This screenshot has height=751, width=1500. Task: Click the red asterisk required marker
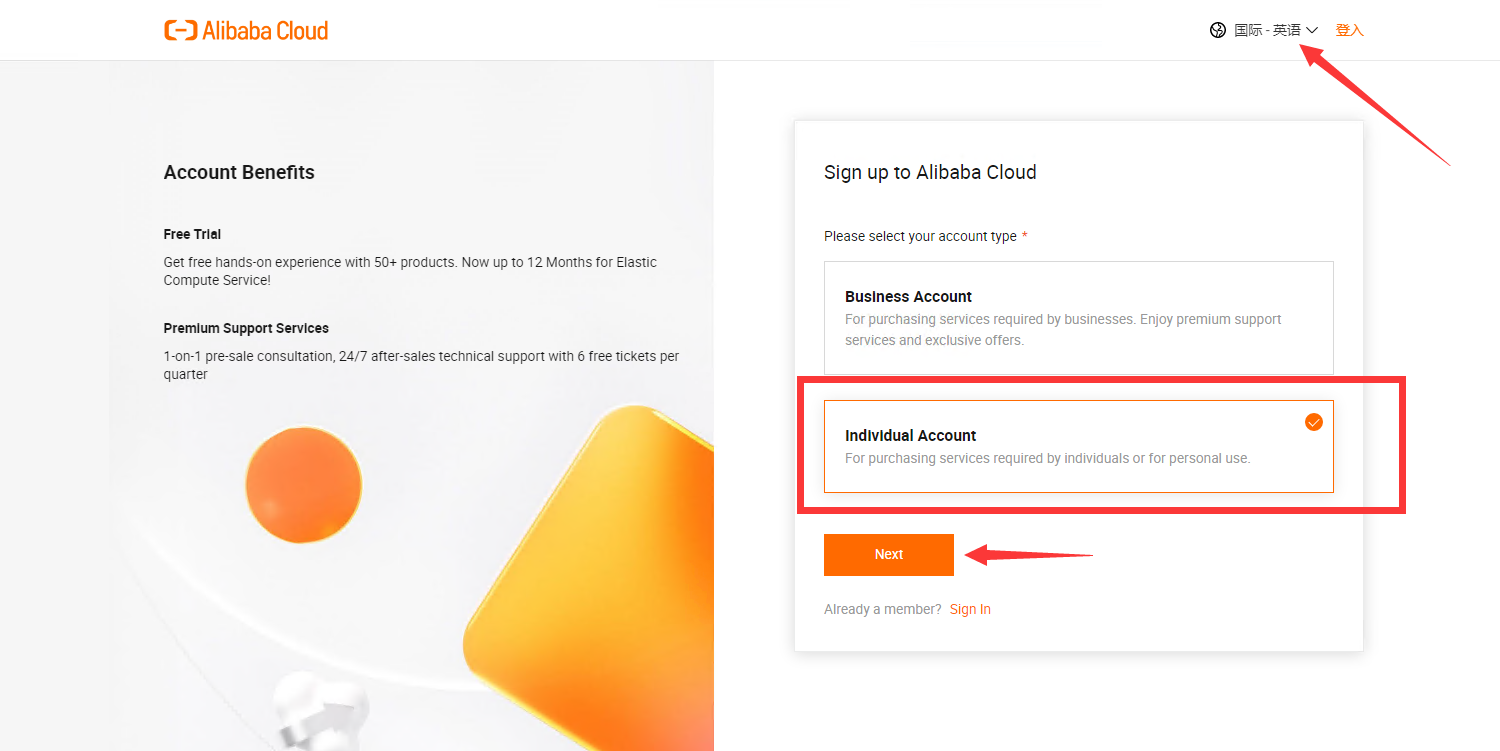(1025, 237)
